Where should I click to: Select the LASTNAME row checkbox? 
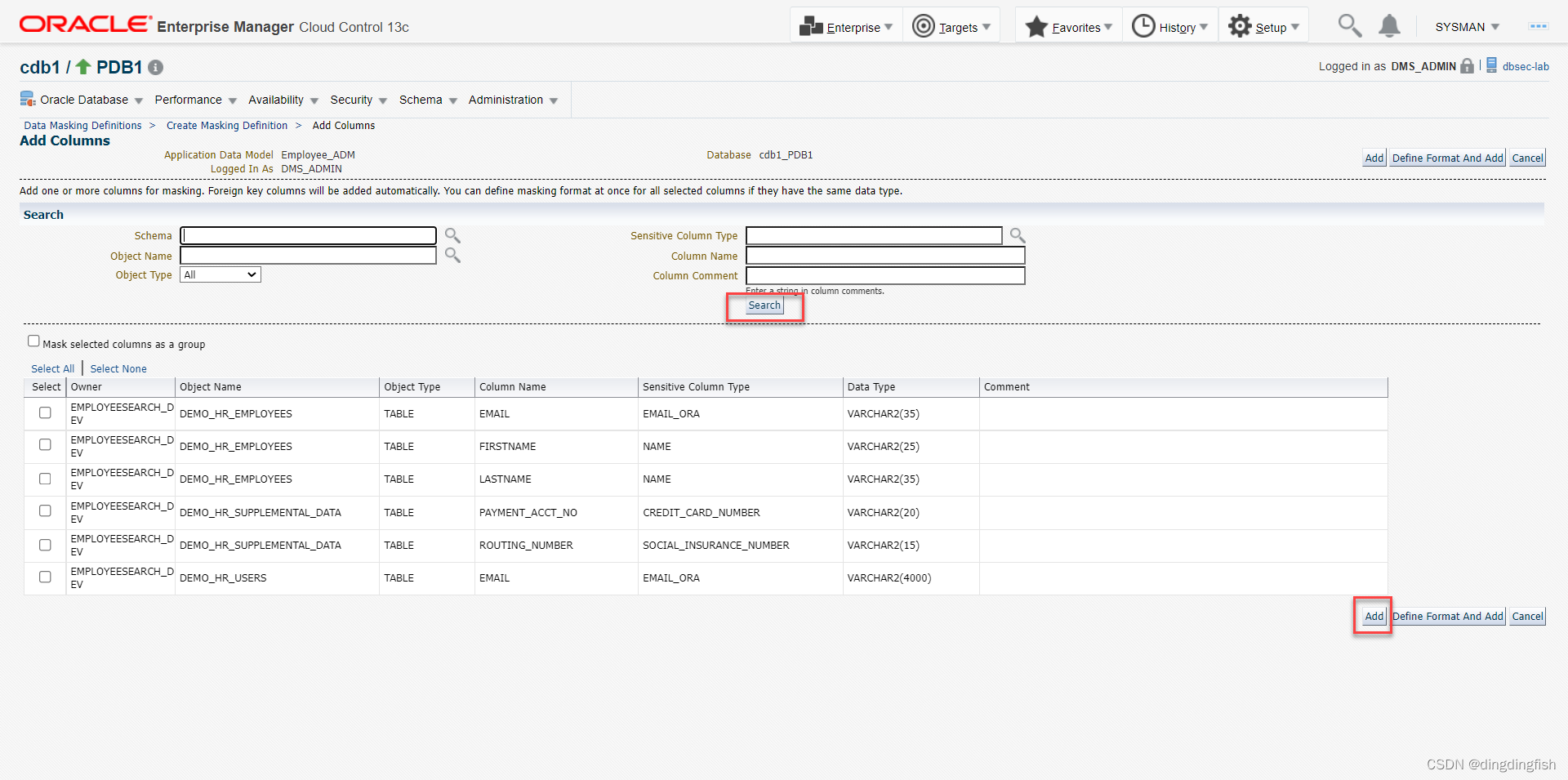[x=45, y=479]
